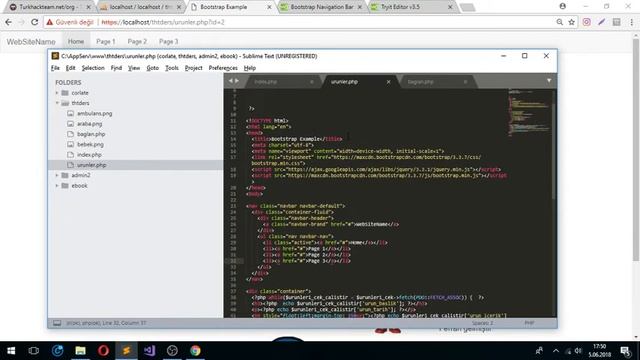640x360 pixels.
Task: Reload the browser page
Action: point(35,22)
